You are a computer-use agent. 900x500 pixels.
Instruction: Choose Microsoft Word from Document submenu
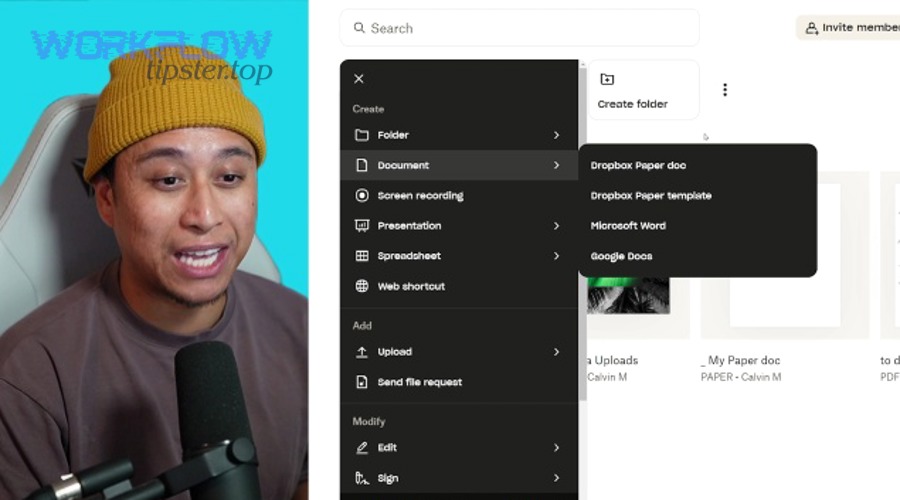tap(628, 226)
